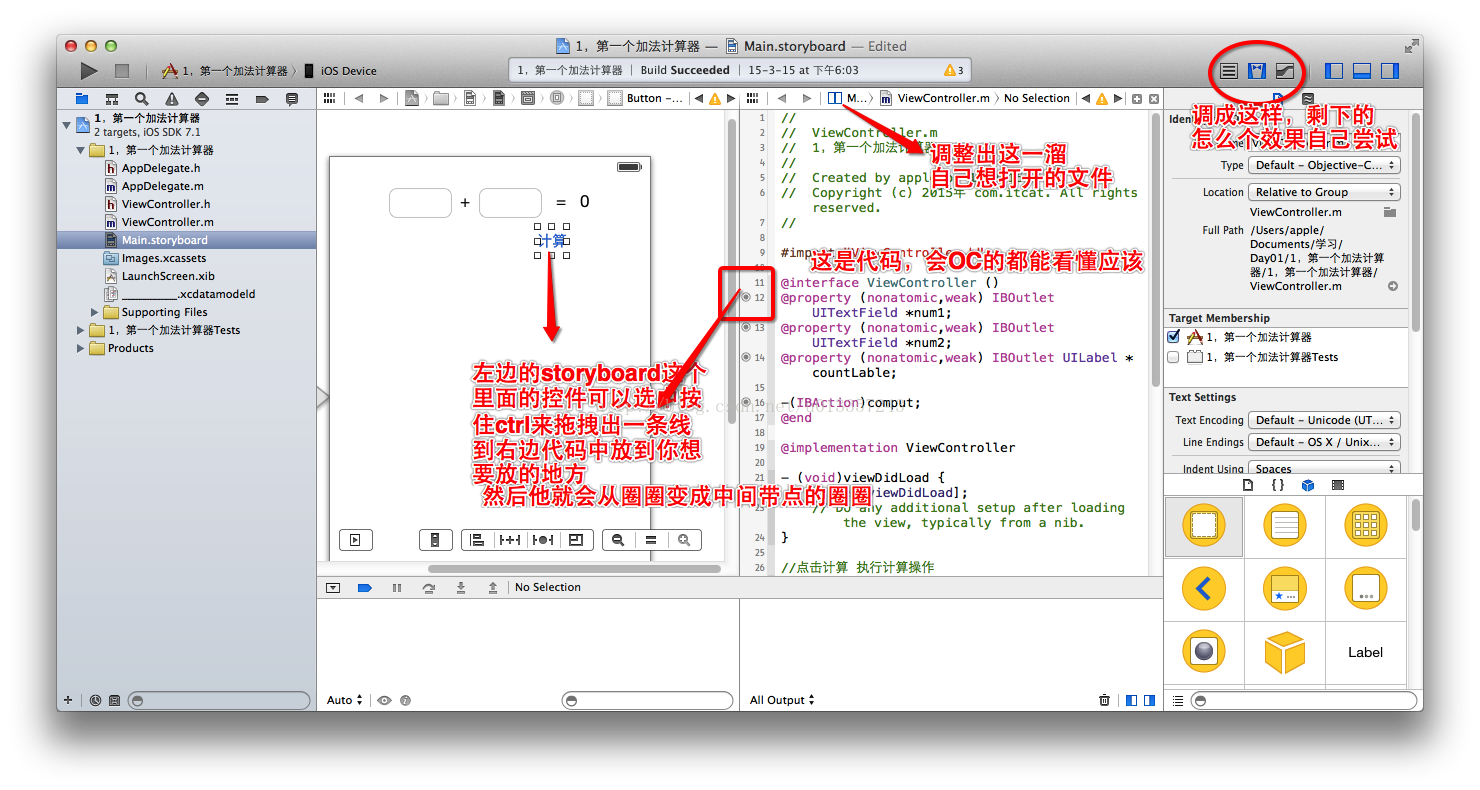Zoom out the storyboard canvas
Viewport: 1480px width, 790px height.
click(618, 540)
